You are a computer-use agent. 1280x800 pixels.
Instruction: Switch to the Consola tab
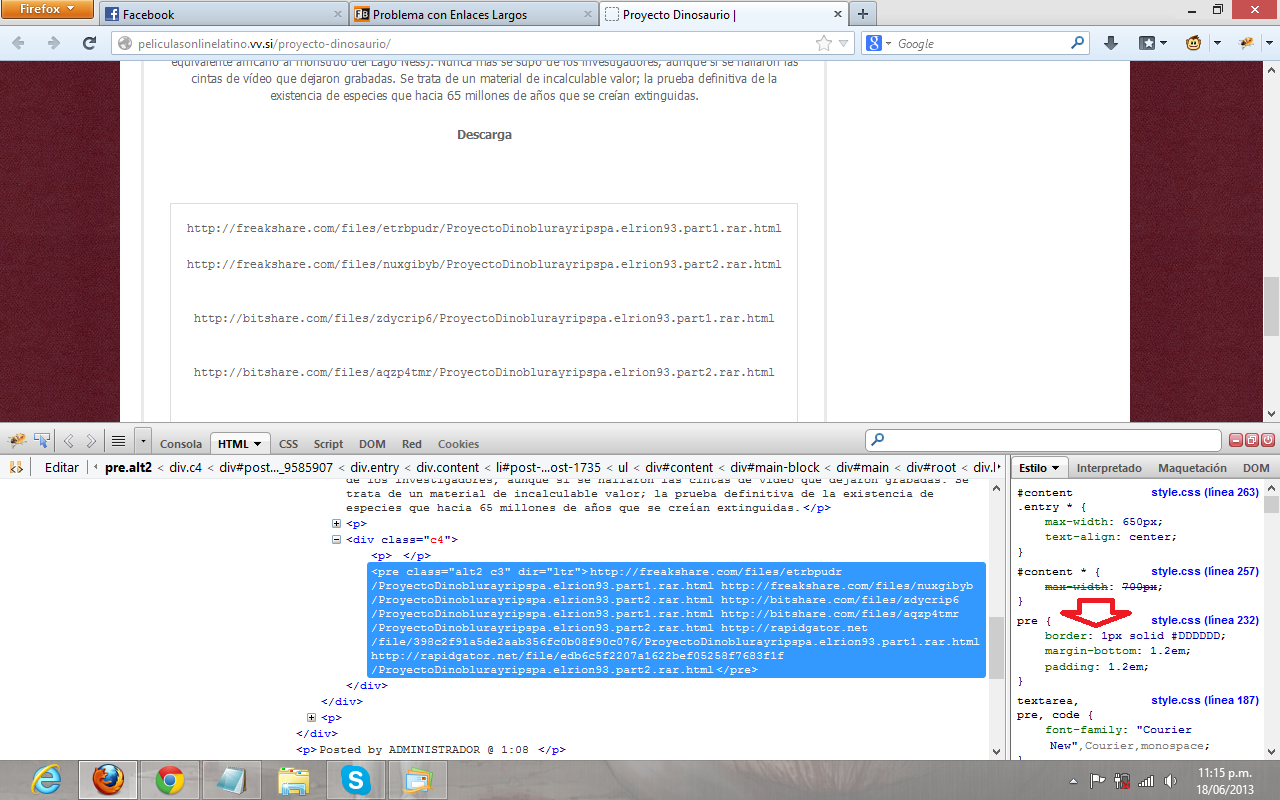181,444
